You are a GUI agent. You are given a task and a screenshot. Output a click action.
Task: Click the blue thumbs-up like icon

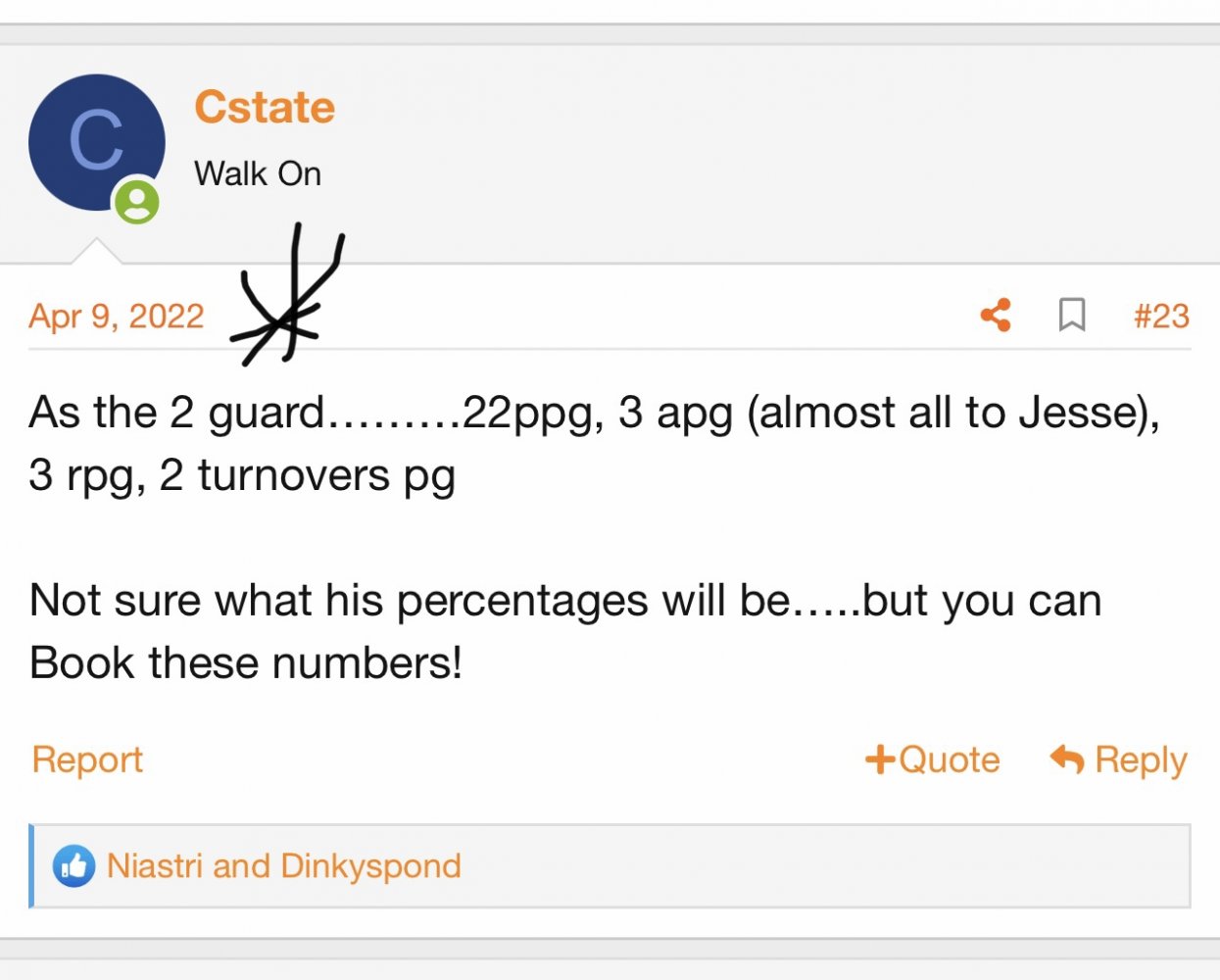coord(73,866)
